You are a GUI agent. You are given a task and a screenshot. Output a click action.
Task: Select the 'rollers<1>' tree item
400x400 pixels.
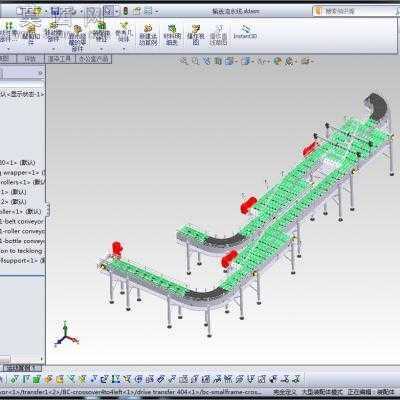coord(22,182)
